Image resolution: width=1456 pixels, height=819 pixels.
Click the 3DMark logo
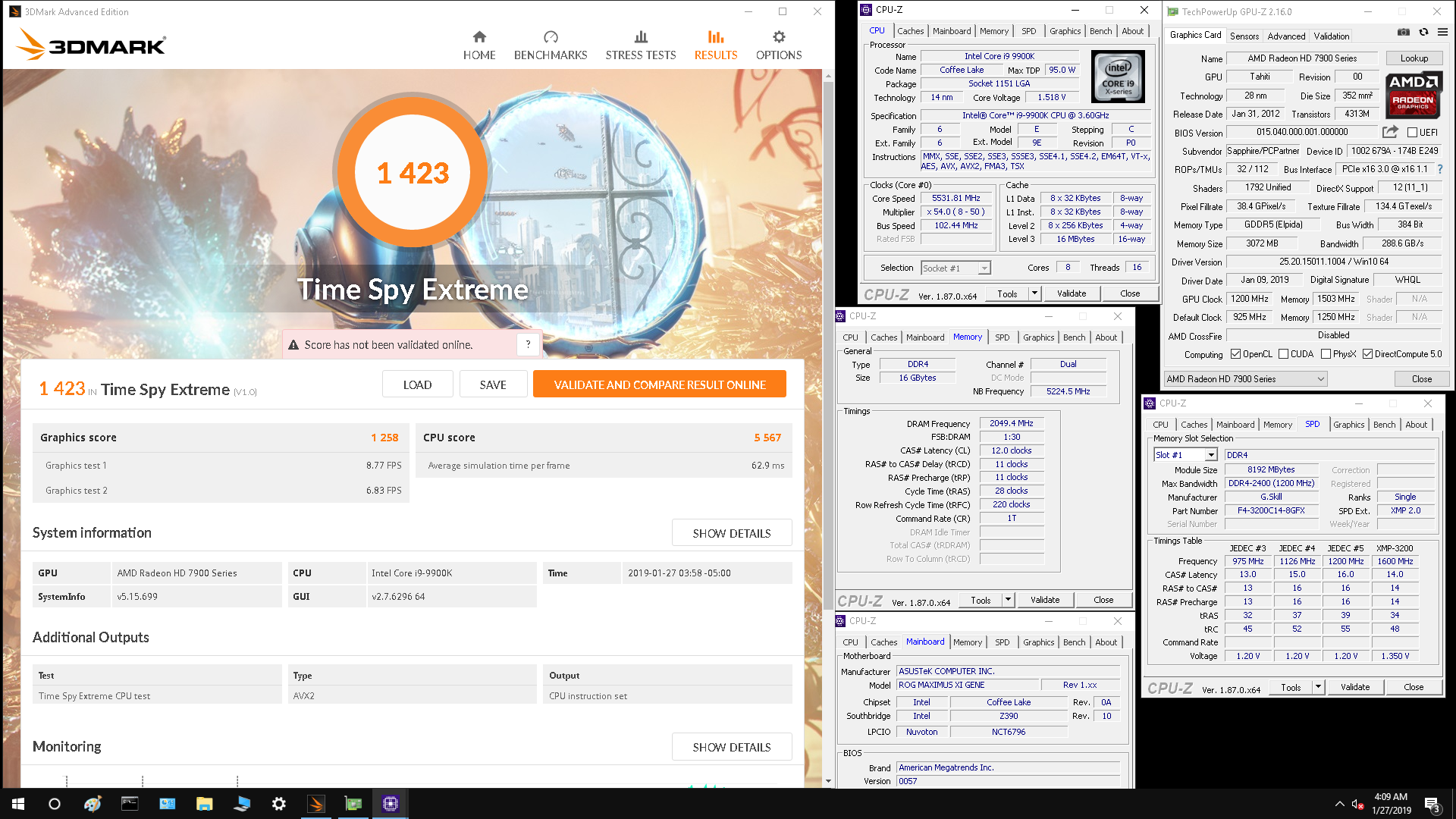coord(91,45)
